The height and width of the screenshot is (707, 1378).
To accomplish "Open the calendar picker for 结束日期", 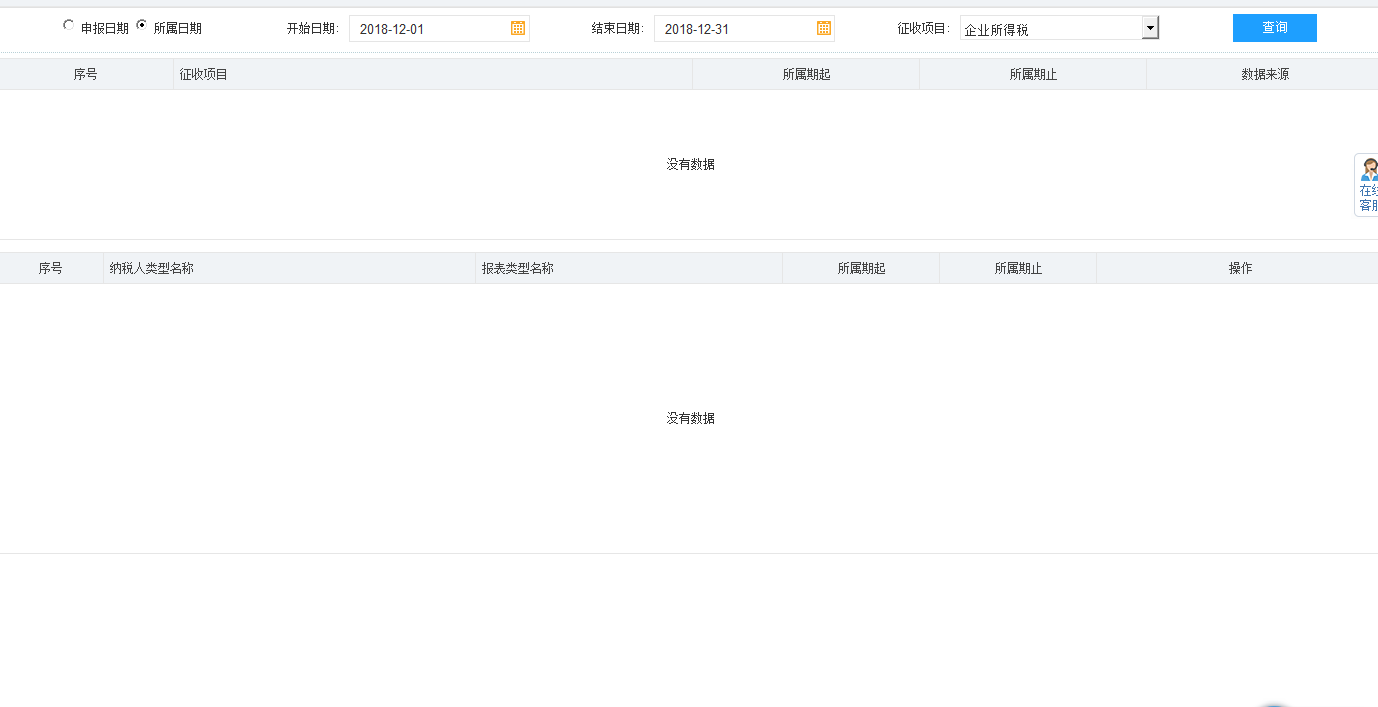I will (x=823, y=29).
